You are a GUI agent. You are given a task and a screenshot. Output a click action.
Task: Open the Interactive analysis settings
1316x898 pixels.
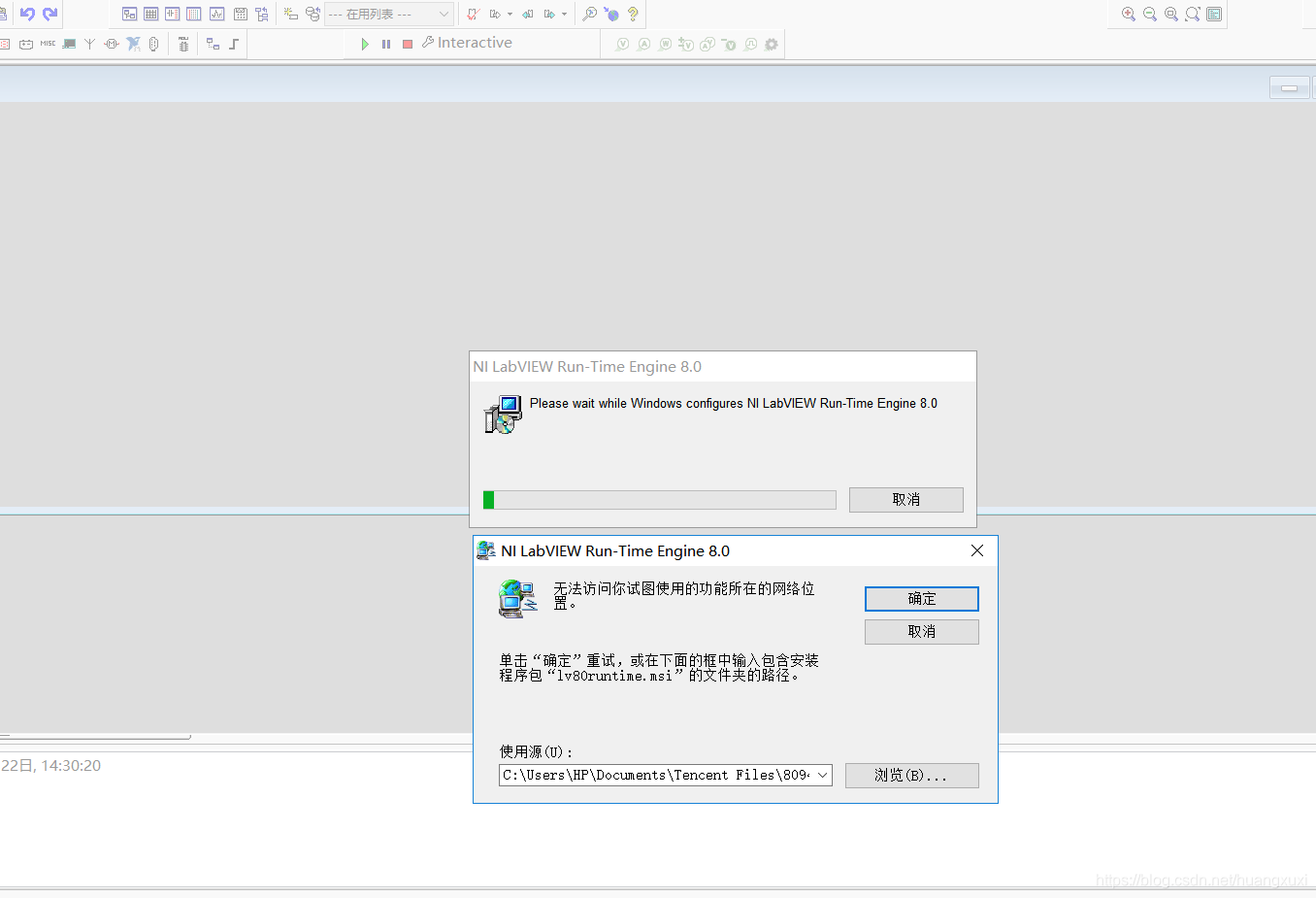pyautogui.click(x=467, y=43)
